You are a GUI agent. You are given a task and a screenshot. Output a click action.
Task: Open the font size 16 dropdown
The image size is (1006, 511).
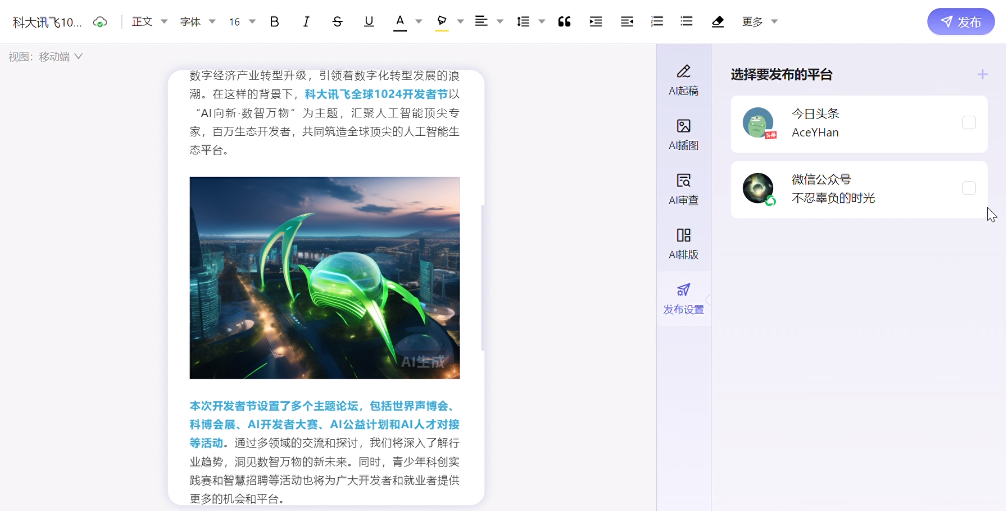pyautogui.click(x=242, y=22)
